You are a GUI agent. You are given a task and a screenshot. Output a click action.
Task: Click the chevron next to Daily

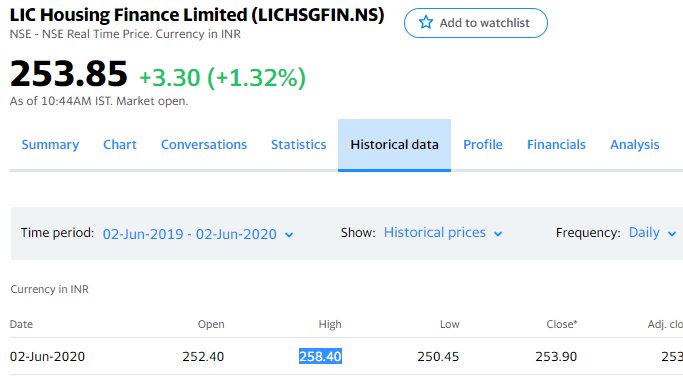pyautogui.click(x=672, y=234)
